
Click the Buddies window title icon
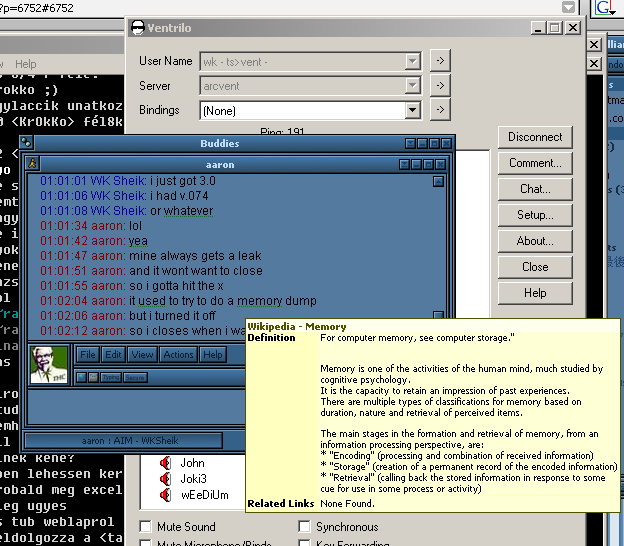[x=26, y=142]
